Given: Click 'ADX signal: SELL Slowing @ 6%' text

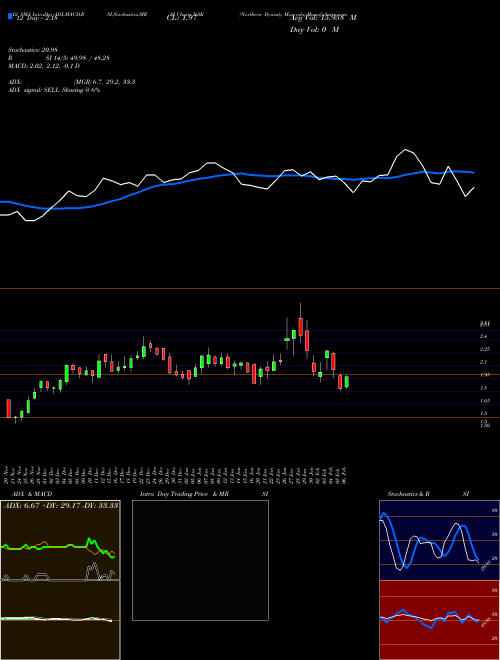Looking at the screenshot, I should pos(54,90).
